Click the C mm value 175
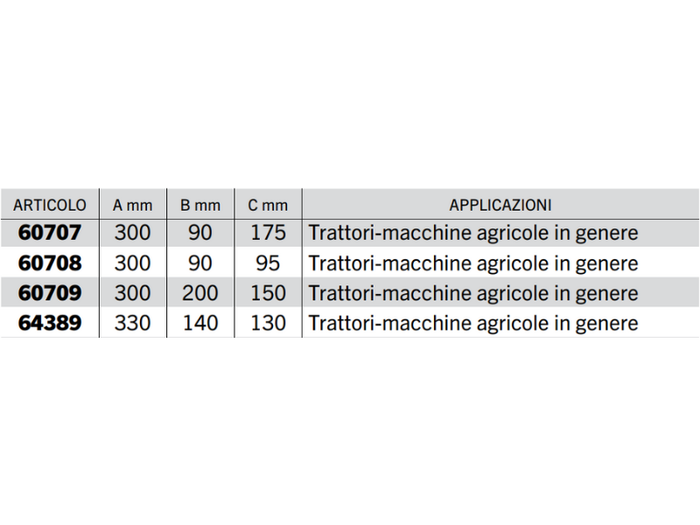Viewport: 700px width, 525px height. [268, 234]
